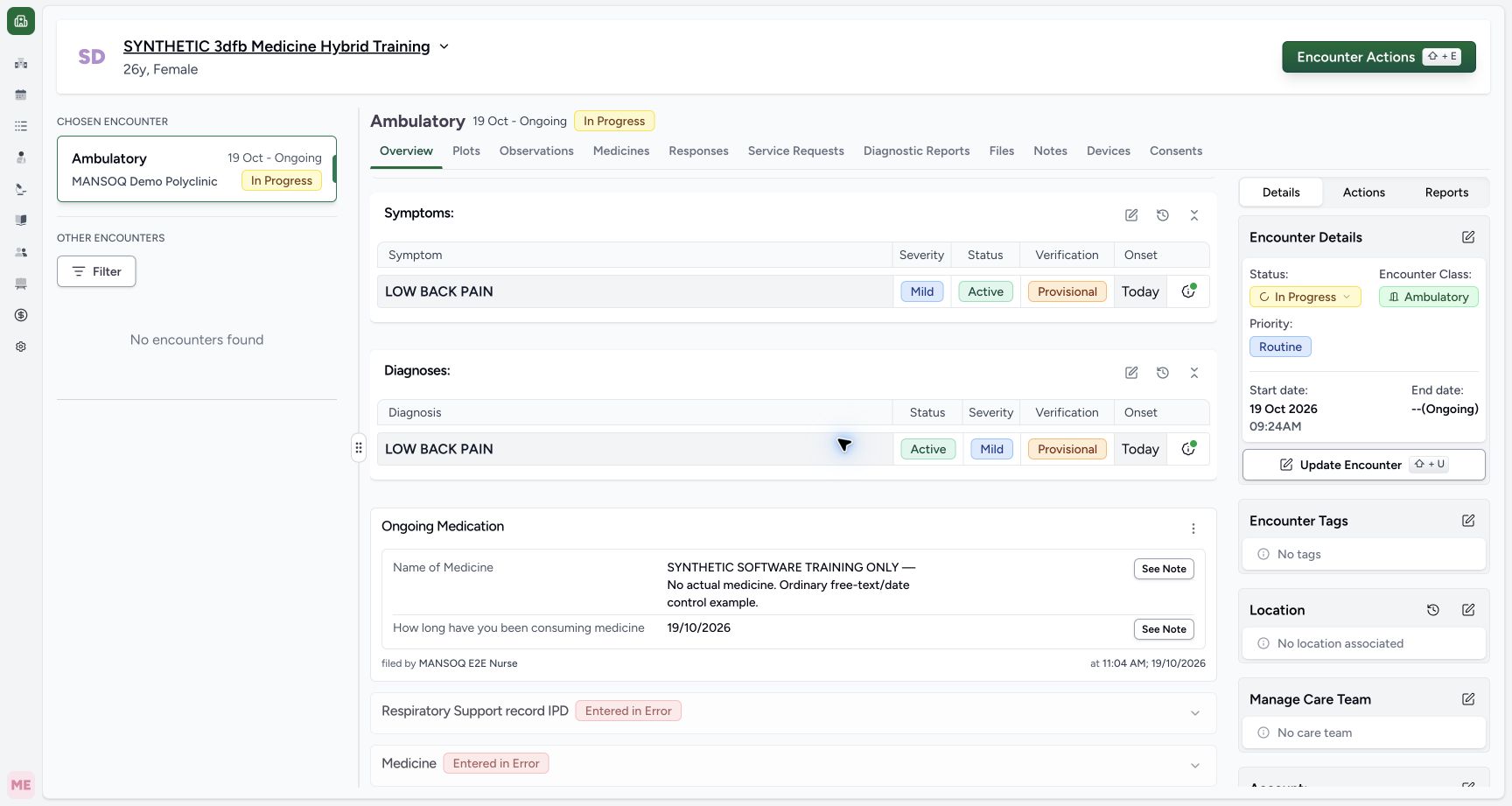Screen dimensions: 1512x806
Task: Open patient name dropdown chevron
Action: 444,46
